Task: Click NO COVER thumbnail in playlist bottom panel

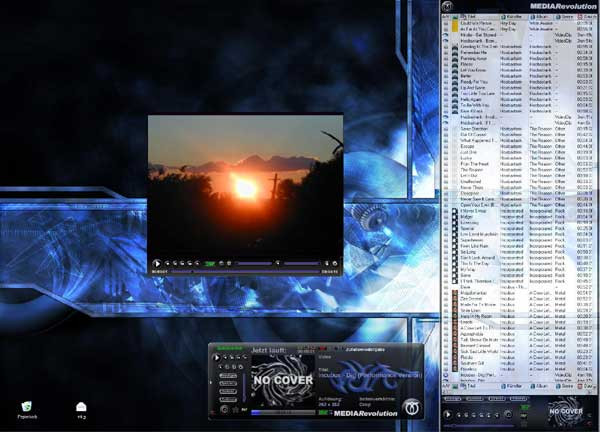Action: click(566, 412)
